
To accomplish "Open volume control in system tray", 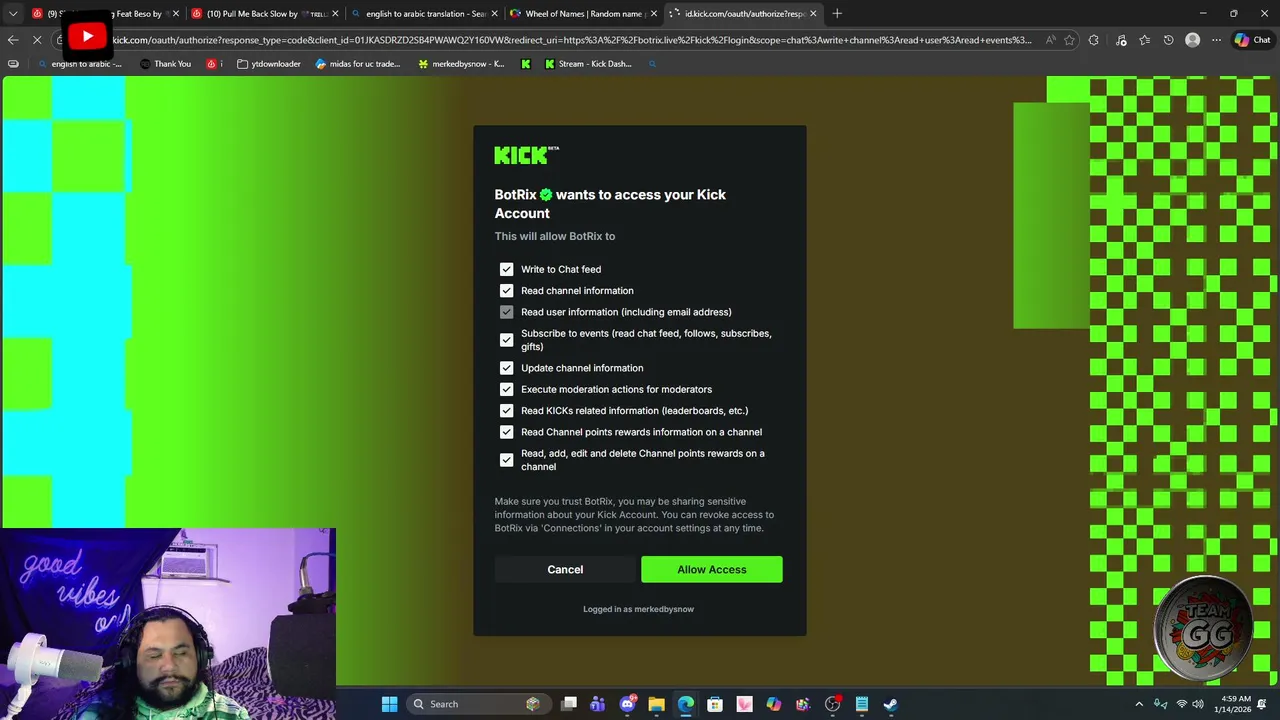I will [1198, 704].
